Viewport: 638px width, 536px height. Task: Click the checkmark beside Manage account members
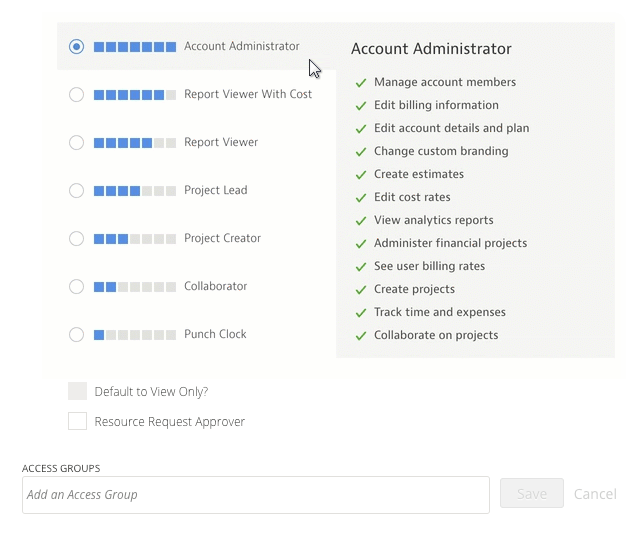[361, 83]
